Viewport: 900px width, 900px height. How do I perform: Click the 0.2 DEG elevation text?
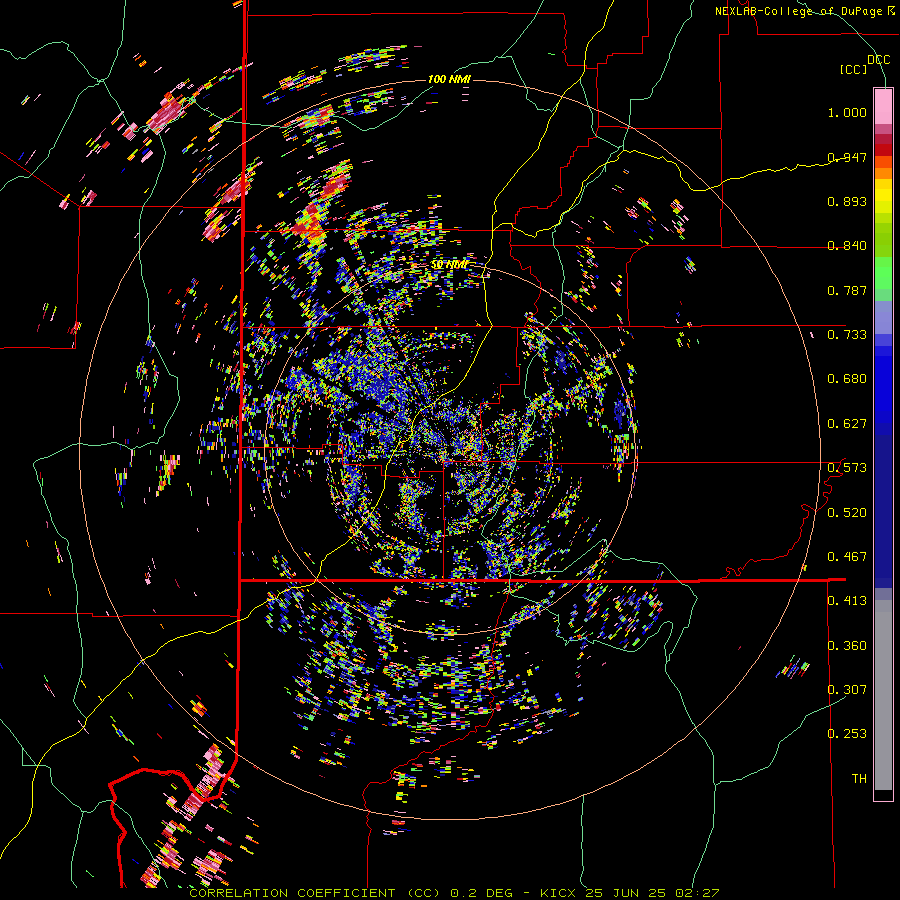click(x=483, y=893)
